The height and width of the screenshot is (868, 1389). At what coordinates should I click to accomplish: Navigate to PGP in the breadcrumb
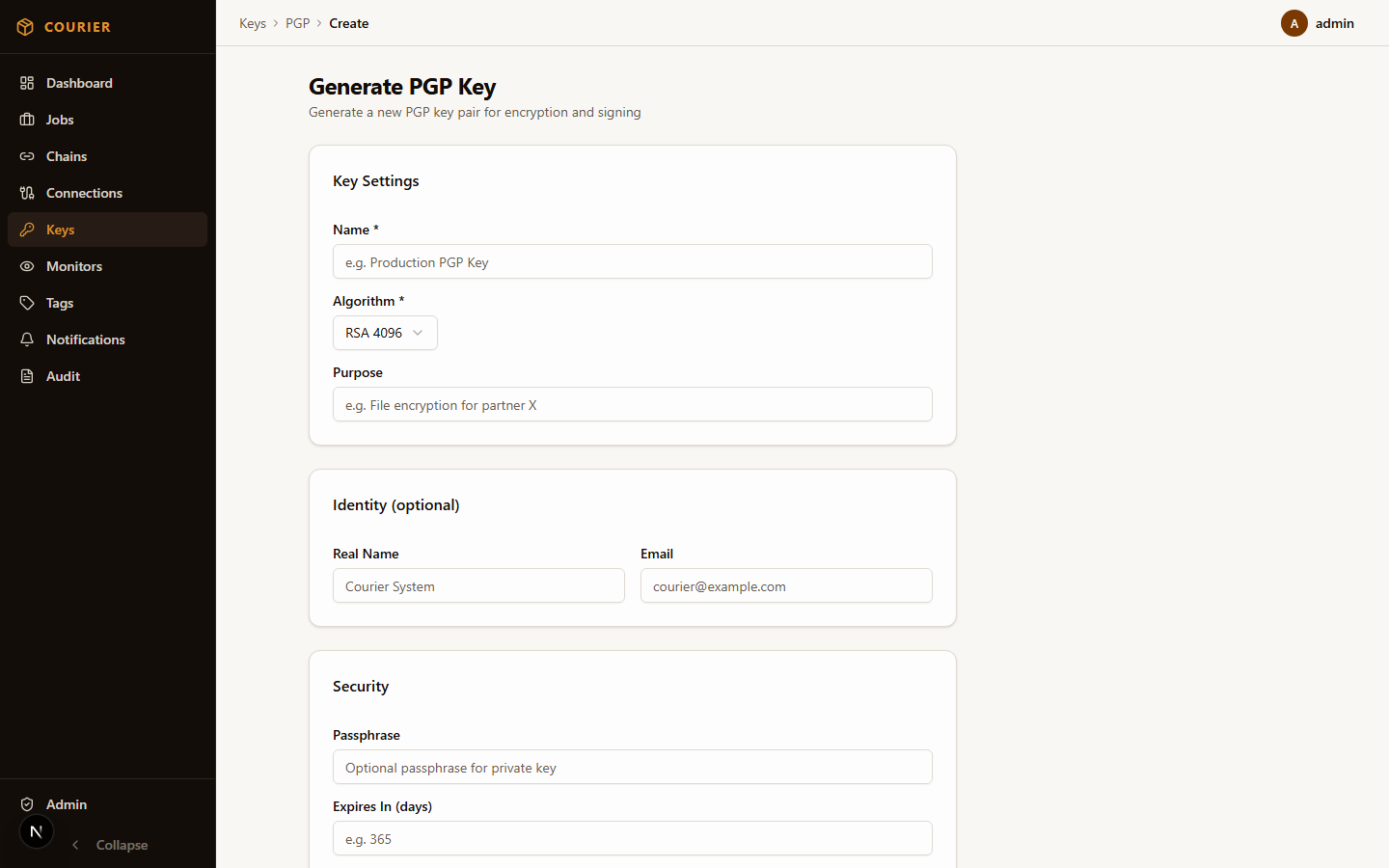[x=298, y=23]
